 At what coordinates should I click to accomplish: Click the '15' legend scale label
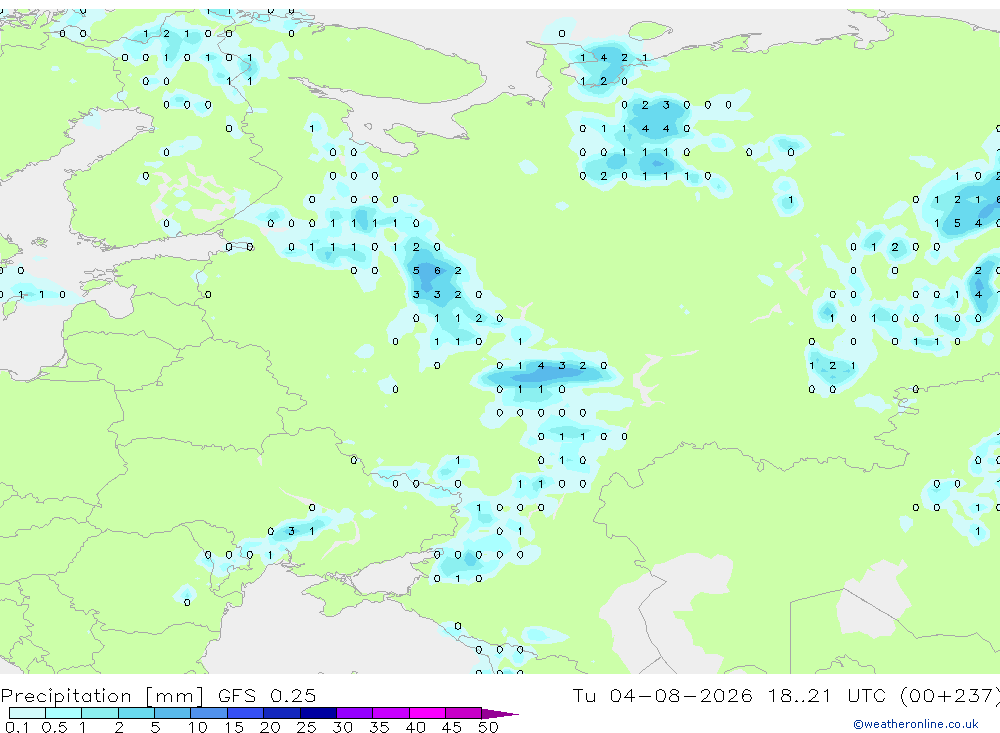tap(234, 727)
